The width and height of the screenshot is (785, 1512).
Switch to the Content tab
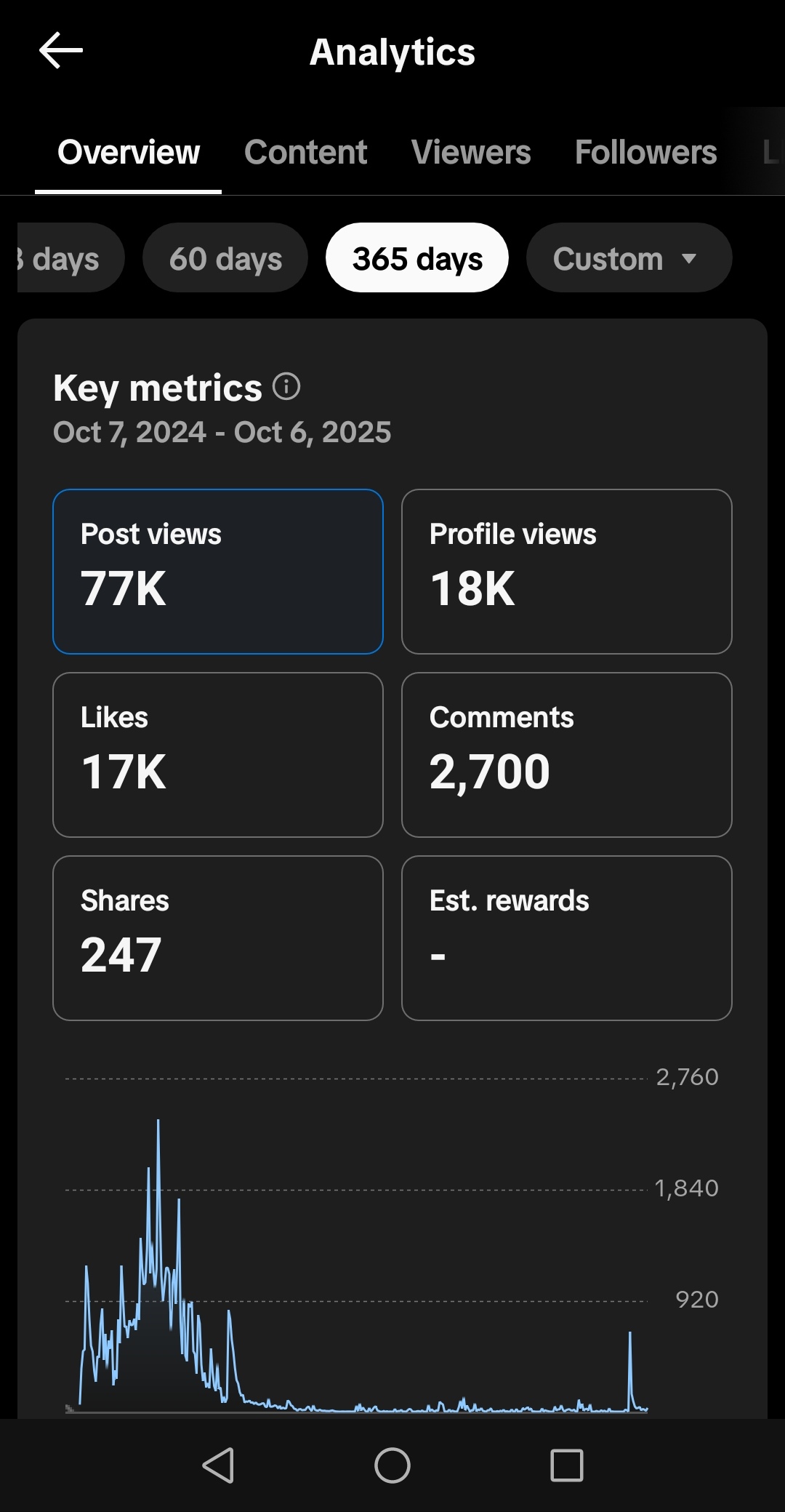[305, 153]
